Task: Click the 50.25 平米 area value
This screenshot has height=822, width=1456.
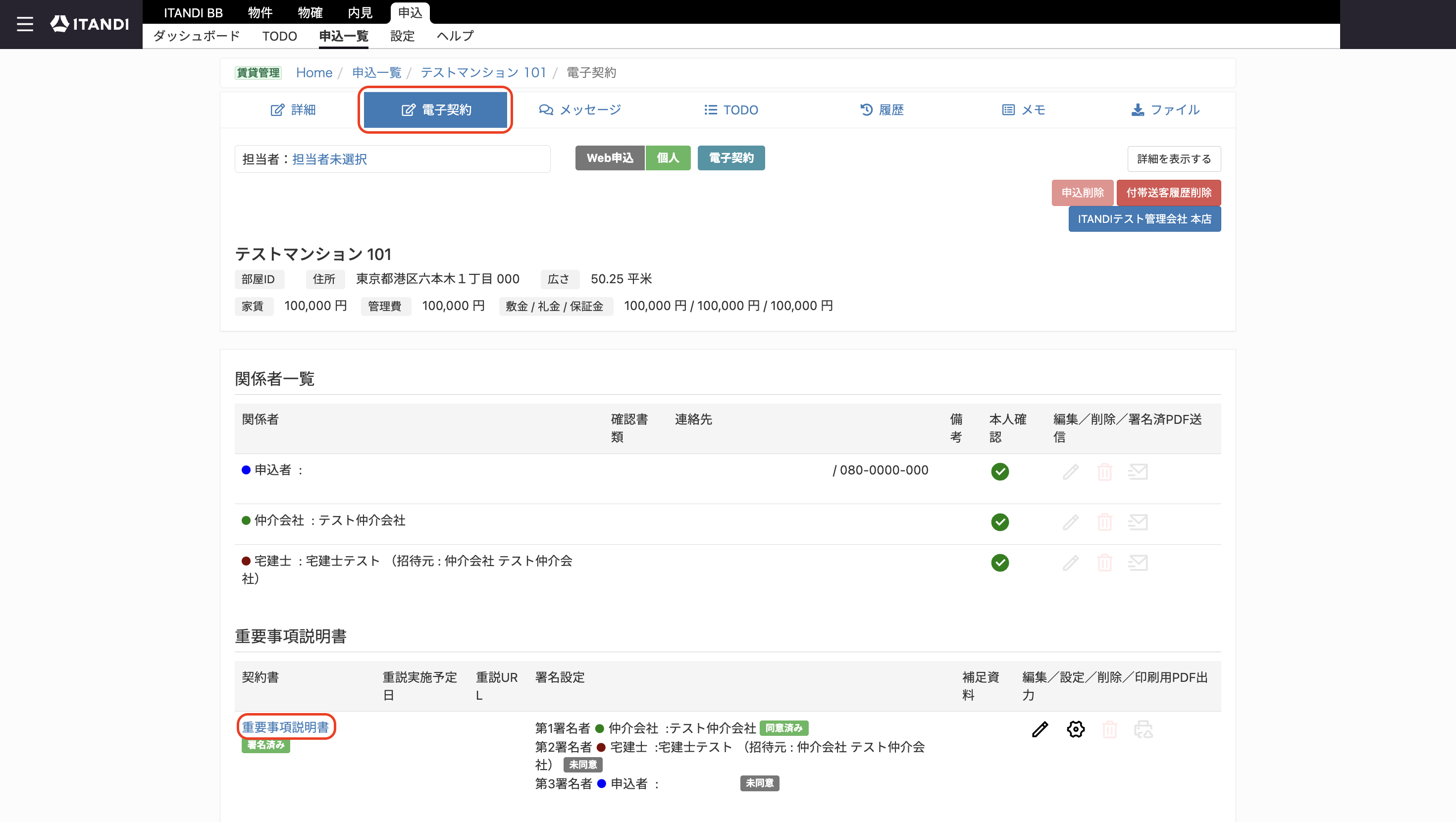Action: 621,279
